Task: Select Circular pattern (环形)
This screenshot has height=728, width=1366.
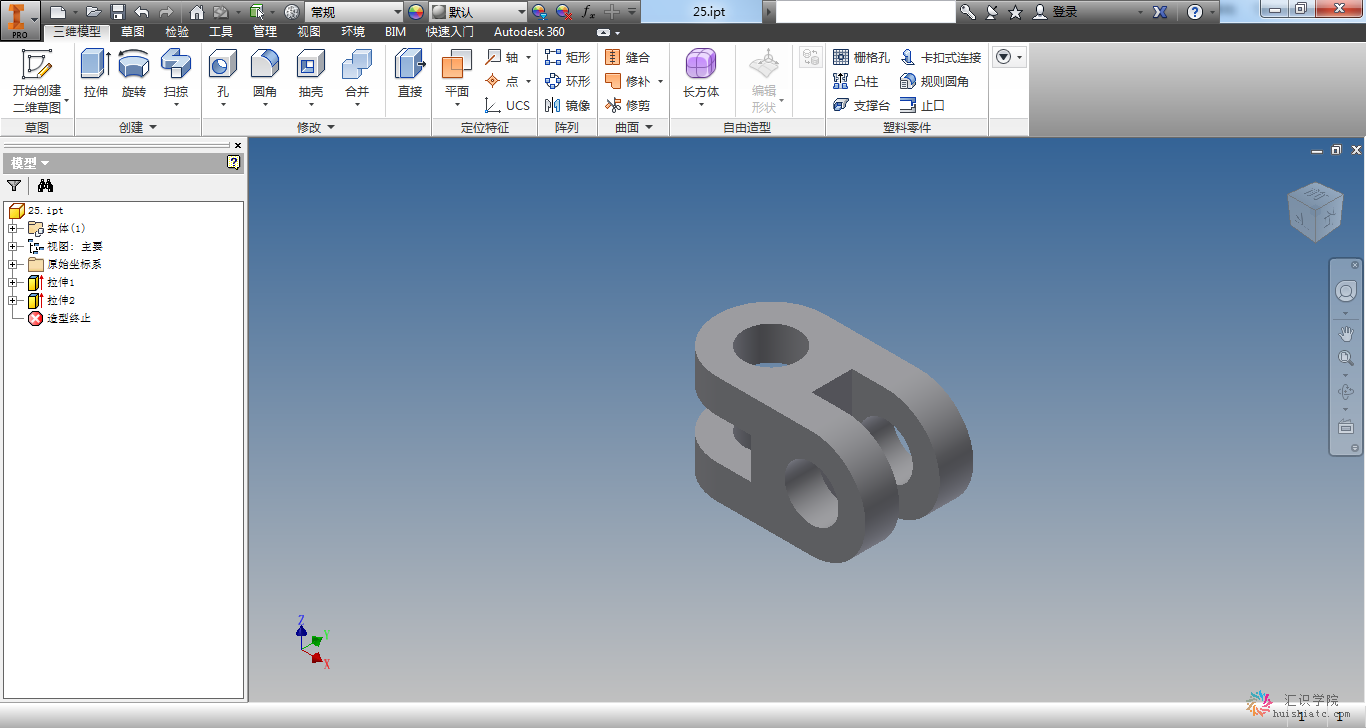Action: 567,81
